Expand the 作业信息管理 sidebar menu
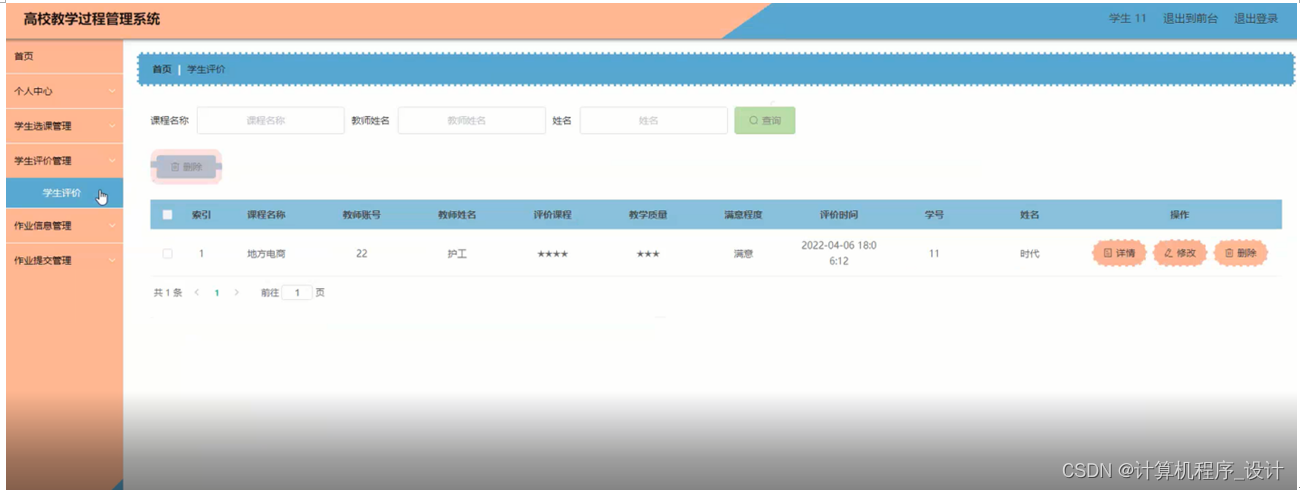The image size is (1300, 490). coord(64,226)
